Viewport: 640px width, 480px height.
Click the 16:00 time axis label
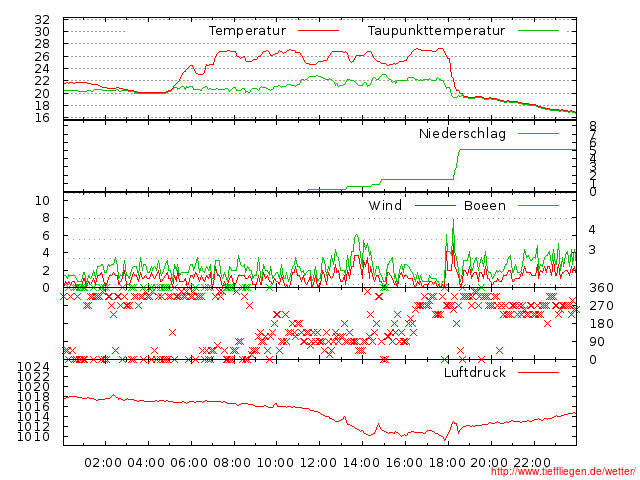(404, 463)
